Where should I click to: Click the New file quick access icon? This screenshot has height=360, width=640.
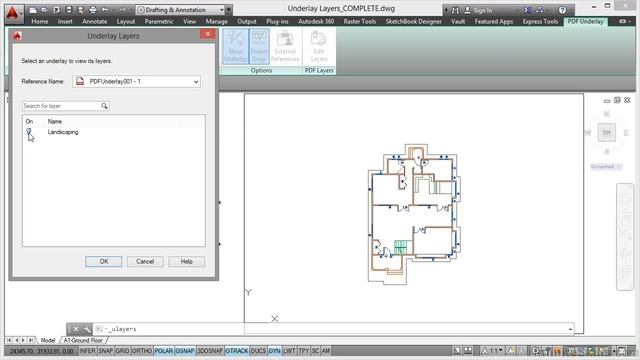33,10
